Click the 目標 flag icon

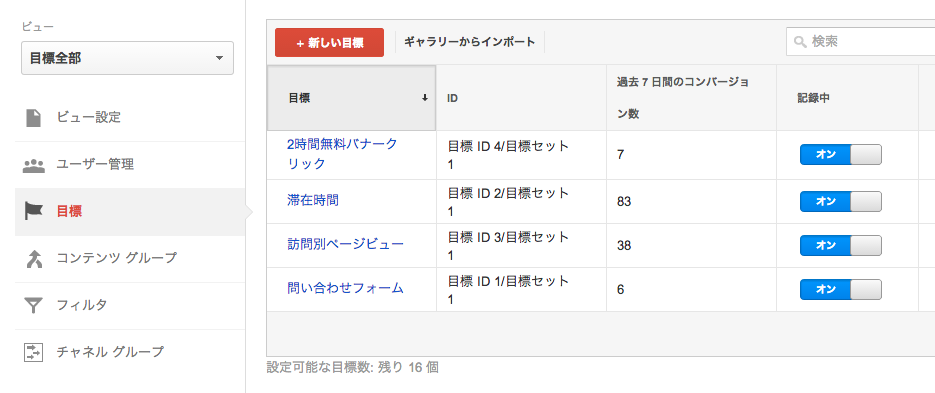pyautogui.click(x=33, y=211)
